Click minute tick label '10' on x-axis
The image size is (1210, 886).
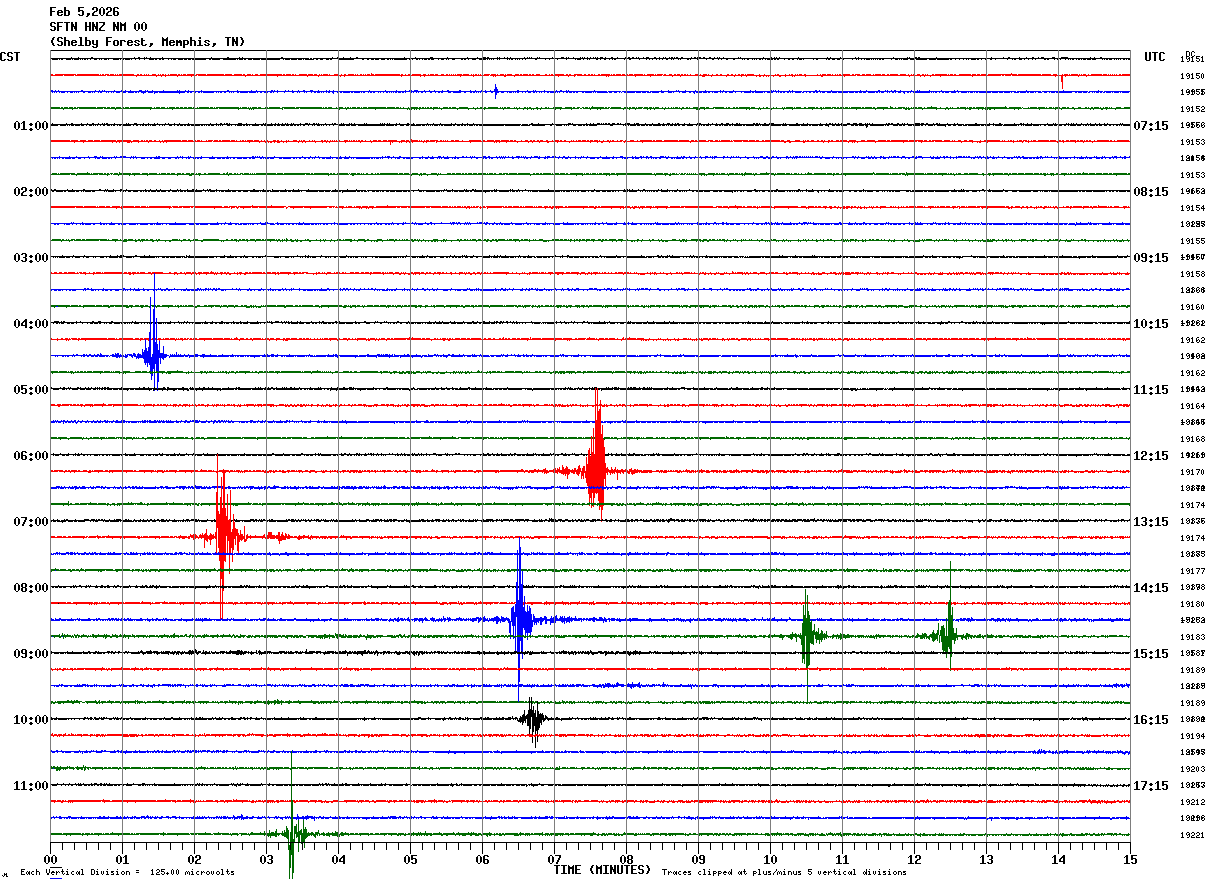click(x=770, y=859)
